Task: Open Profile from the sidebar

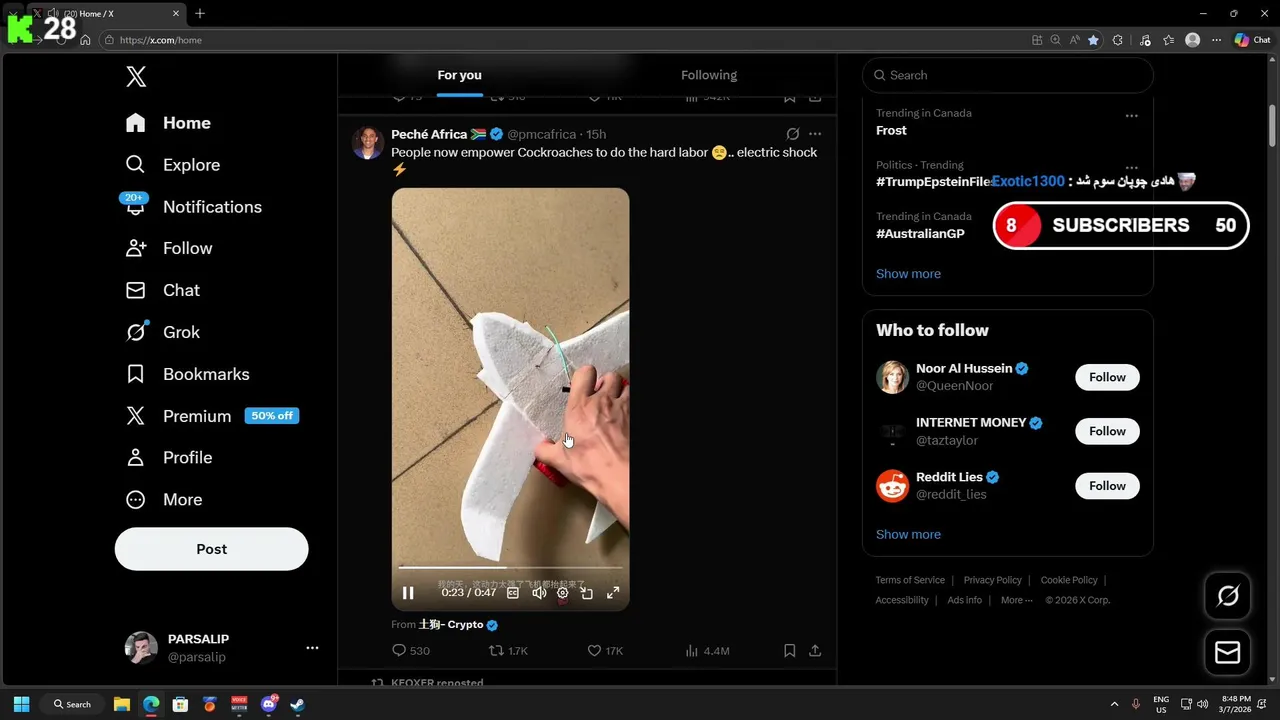Action: (169, 457)
